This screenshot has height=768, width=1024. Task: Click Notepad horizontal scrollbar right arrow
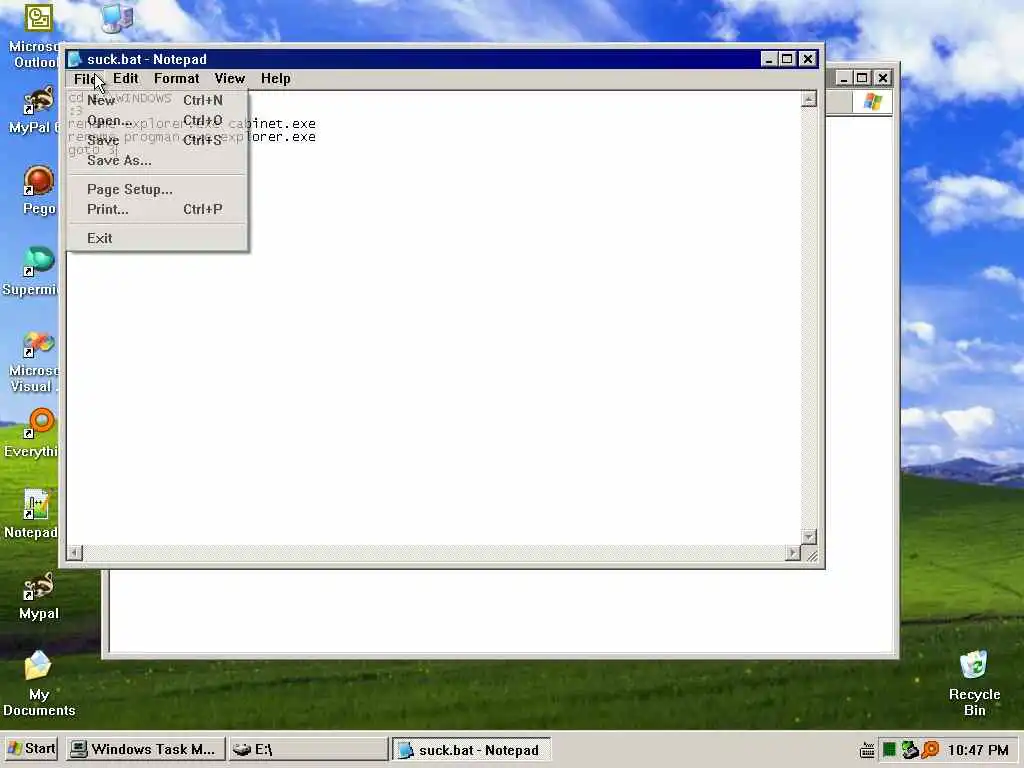793,553
